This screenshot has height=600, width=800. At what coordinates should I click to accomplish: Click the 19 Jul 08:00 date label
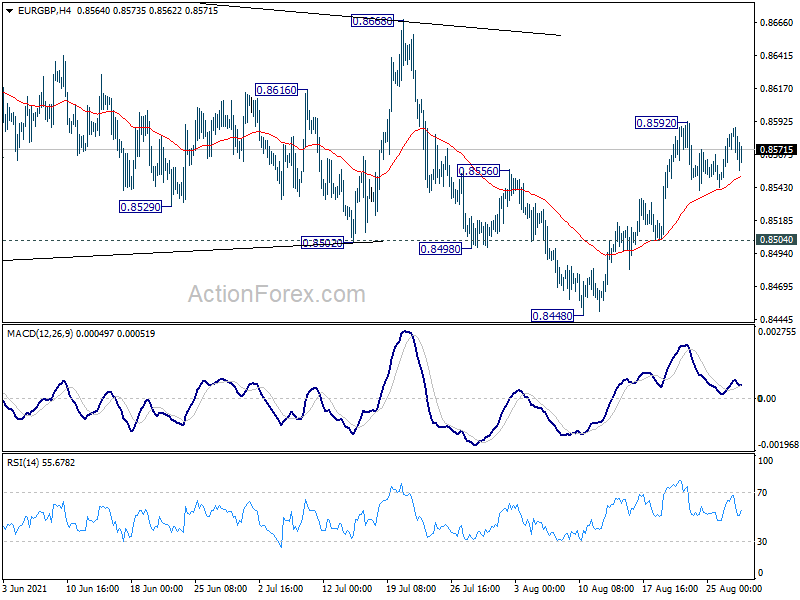point(411,589)
